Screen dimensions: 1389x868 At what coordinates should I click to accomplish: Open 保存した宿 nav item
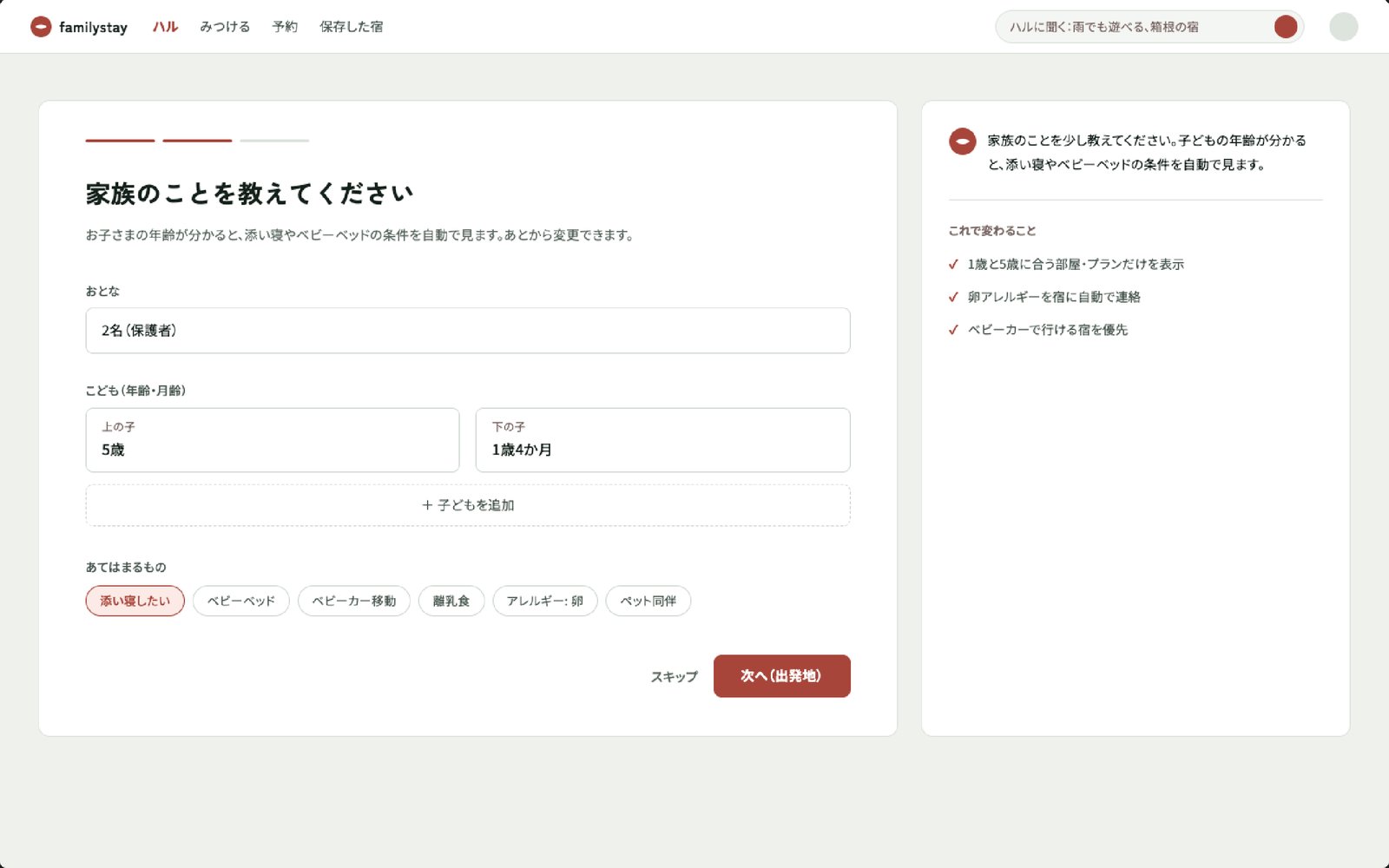tap(351, 27)
